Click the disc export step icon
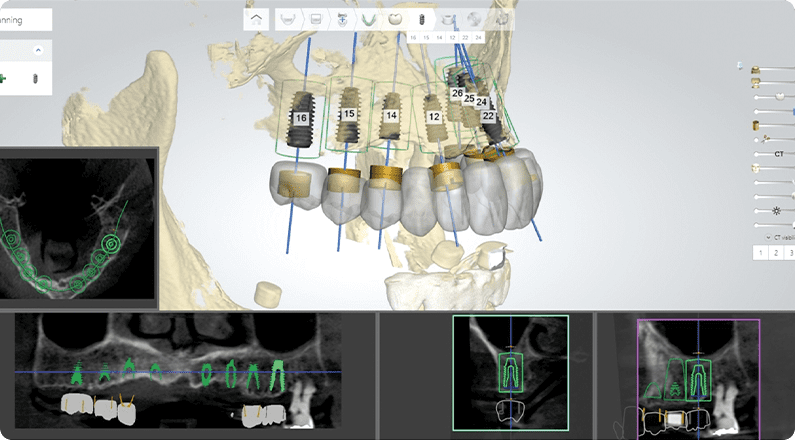 coord(475,18)
